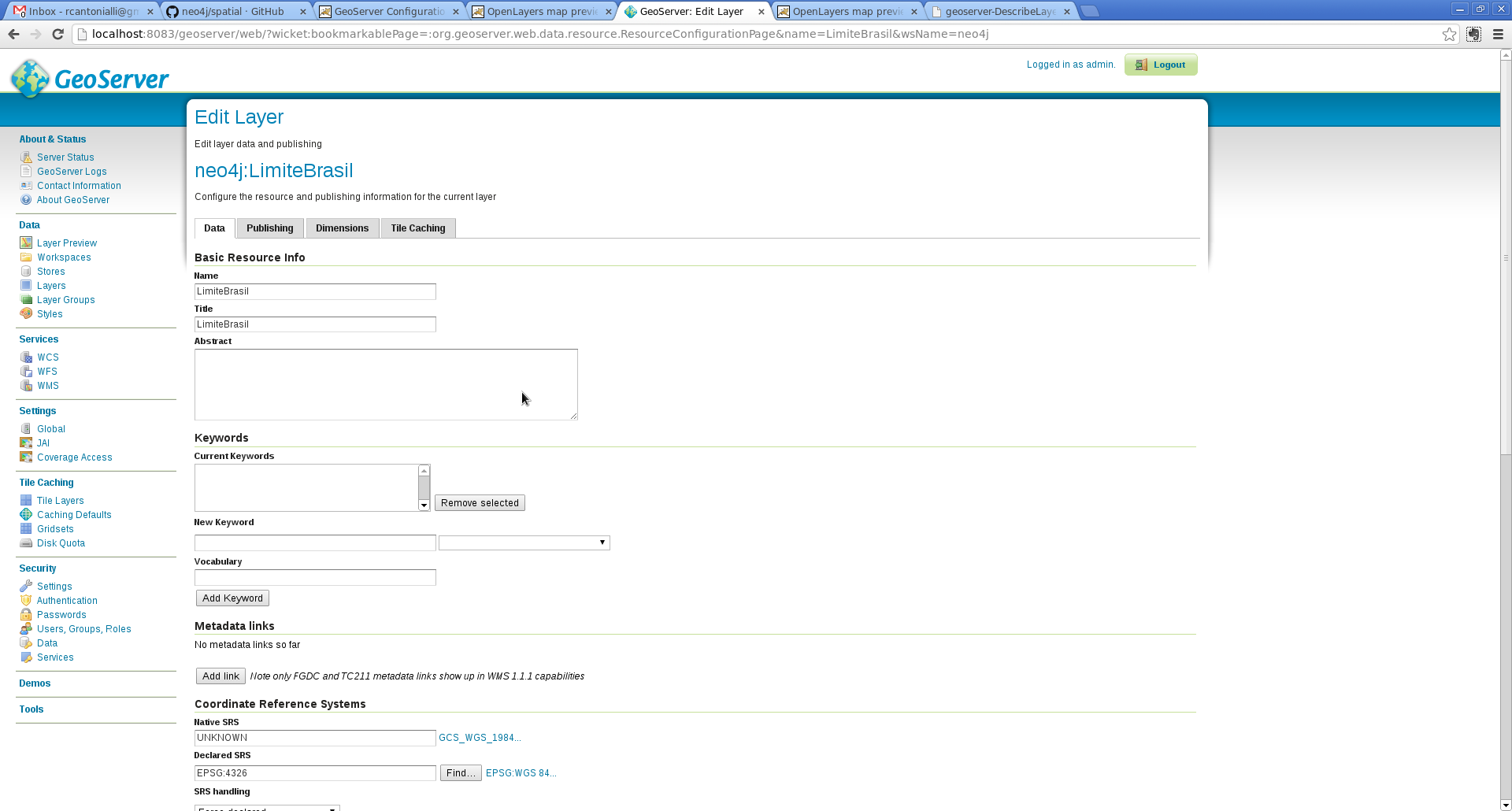Viewport: 1512px width, 811px height.
Task: Bookmark this page with the star icon
Action: tap(1449, 34)
